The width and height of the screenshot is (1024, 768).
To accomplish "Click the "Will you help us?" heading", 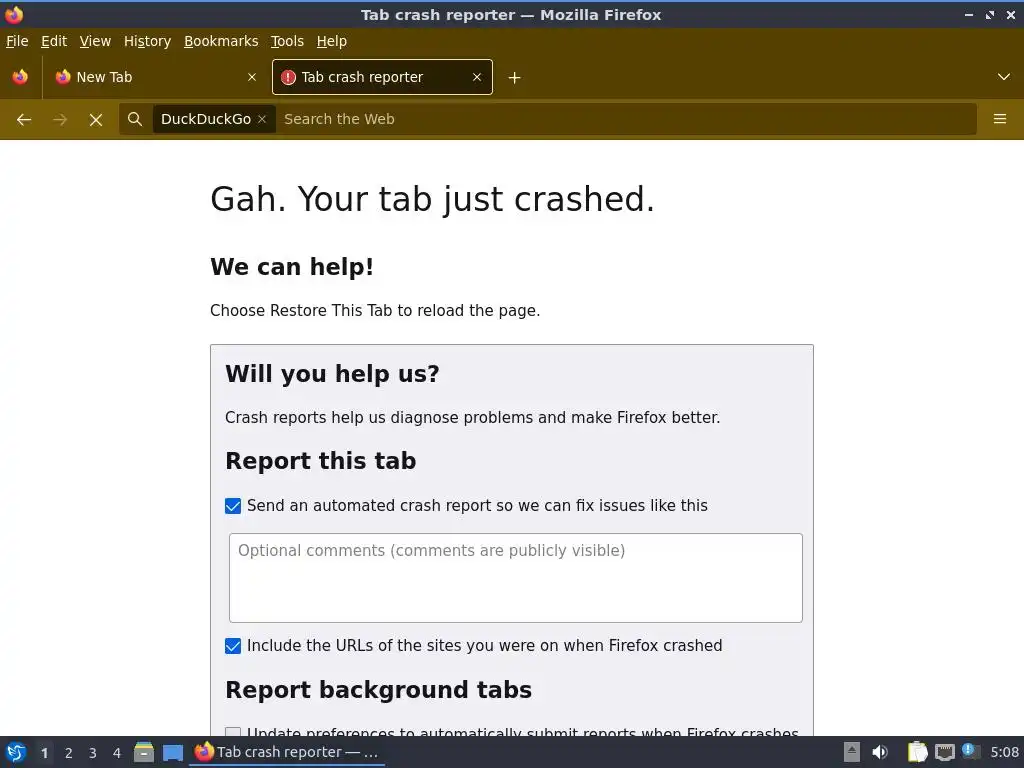I will point(332,374).
